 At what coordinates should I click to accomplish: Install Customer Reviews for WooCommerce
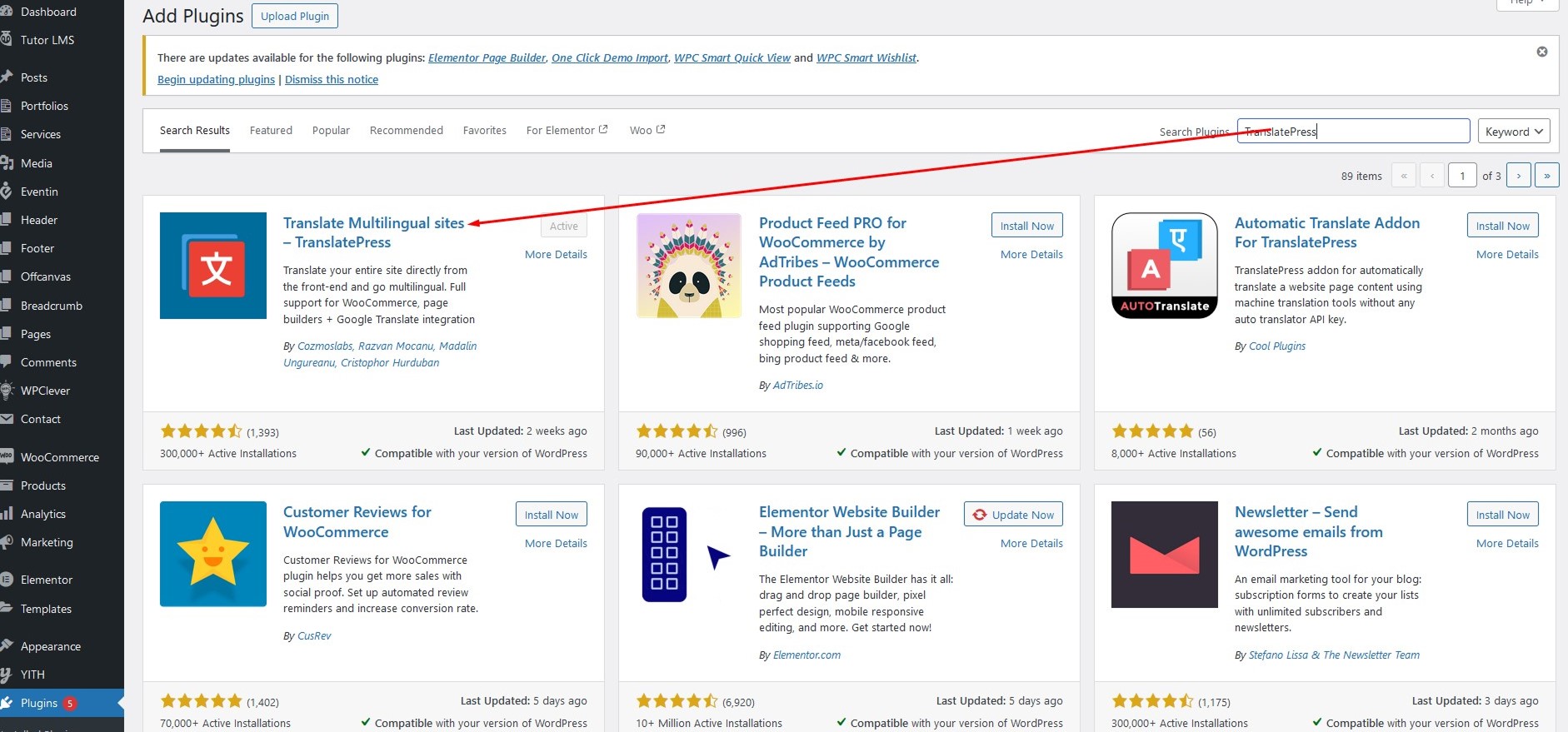click(551, 515)
